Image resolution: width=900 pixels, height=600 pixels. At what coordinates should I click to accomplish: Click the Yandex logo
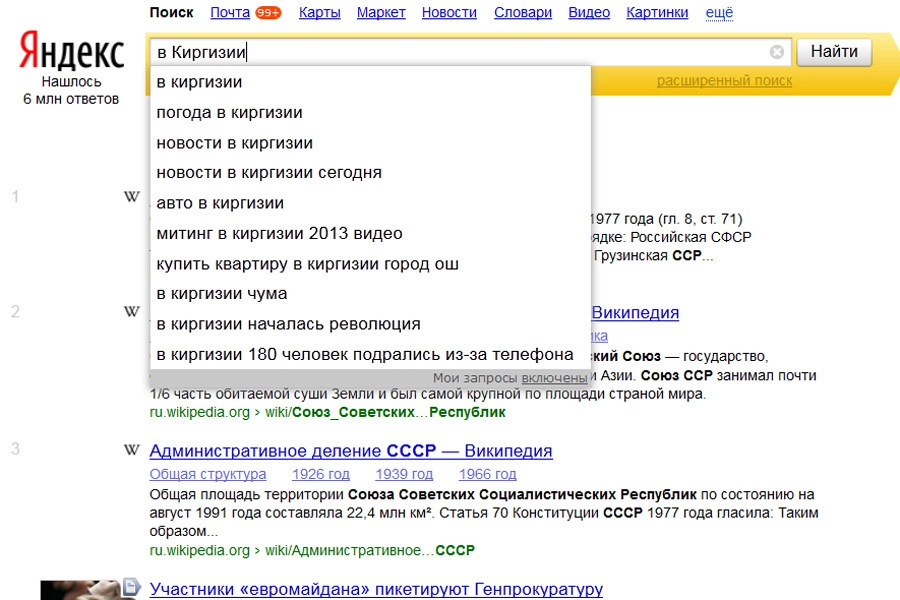pos(70,52)
